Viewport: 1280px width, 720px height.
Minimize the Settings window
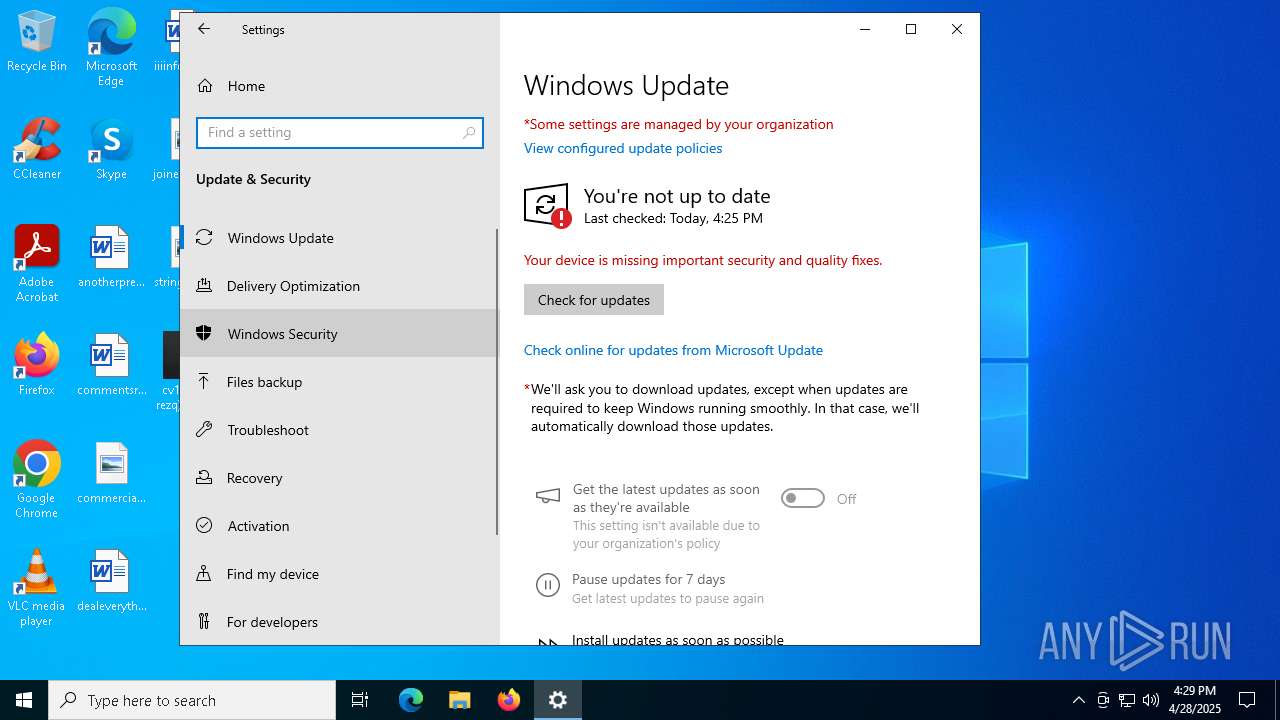865,29
